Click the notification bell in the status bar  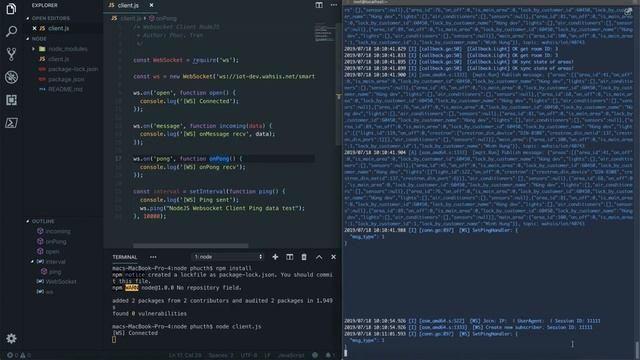[x=329, y=355]
